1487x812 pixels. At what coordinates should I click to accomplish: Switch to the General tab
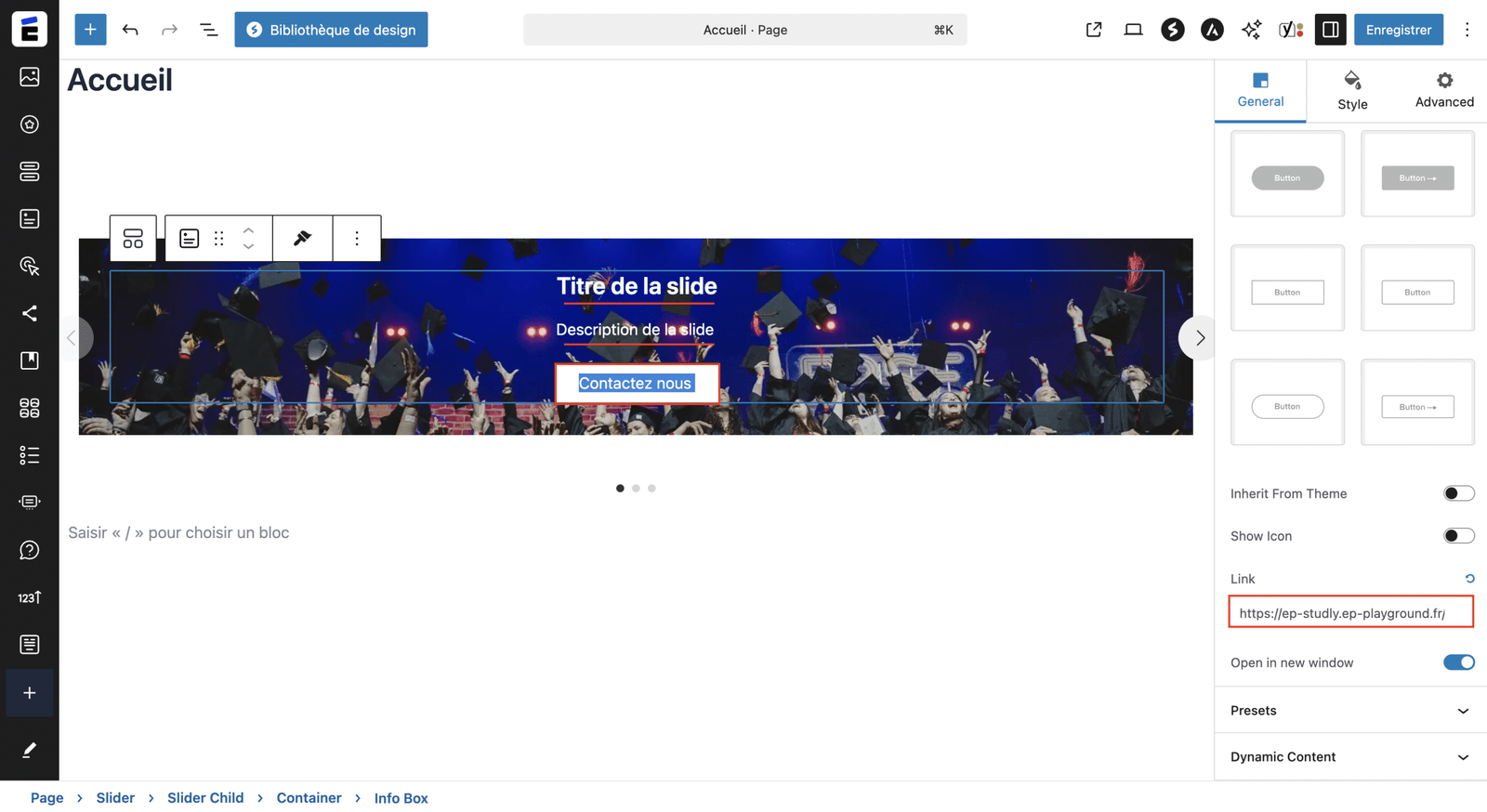pyautogui.click(x=1260, y=90)
